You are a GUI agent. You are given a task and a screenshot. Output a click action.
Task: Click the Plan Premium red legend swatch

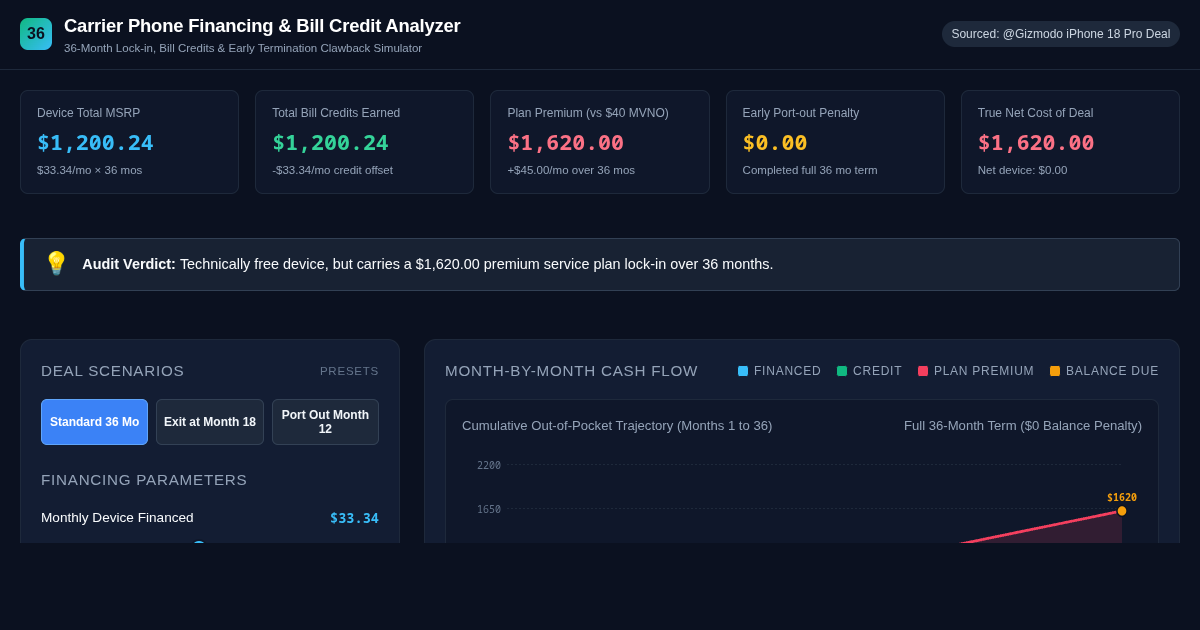(923, 371)
